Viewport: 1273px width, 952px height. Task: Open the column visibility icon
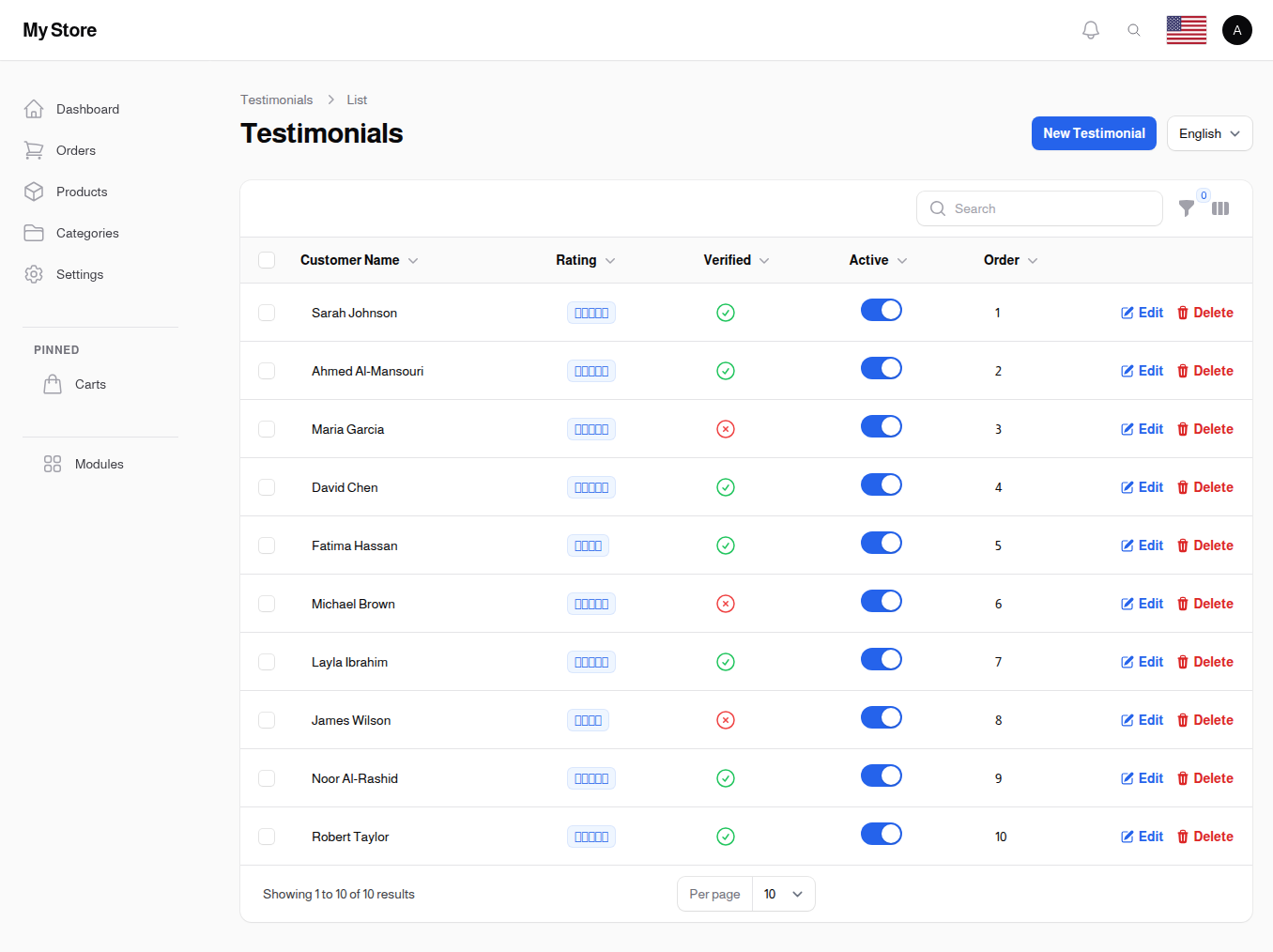pos(1220,208)
